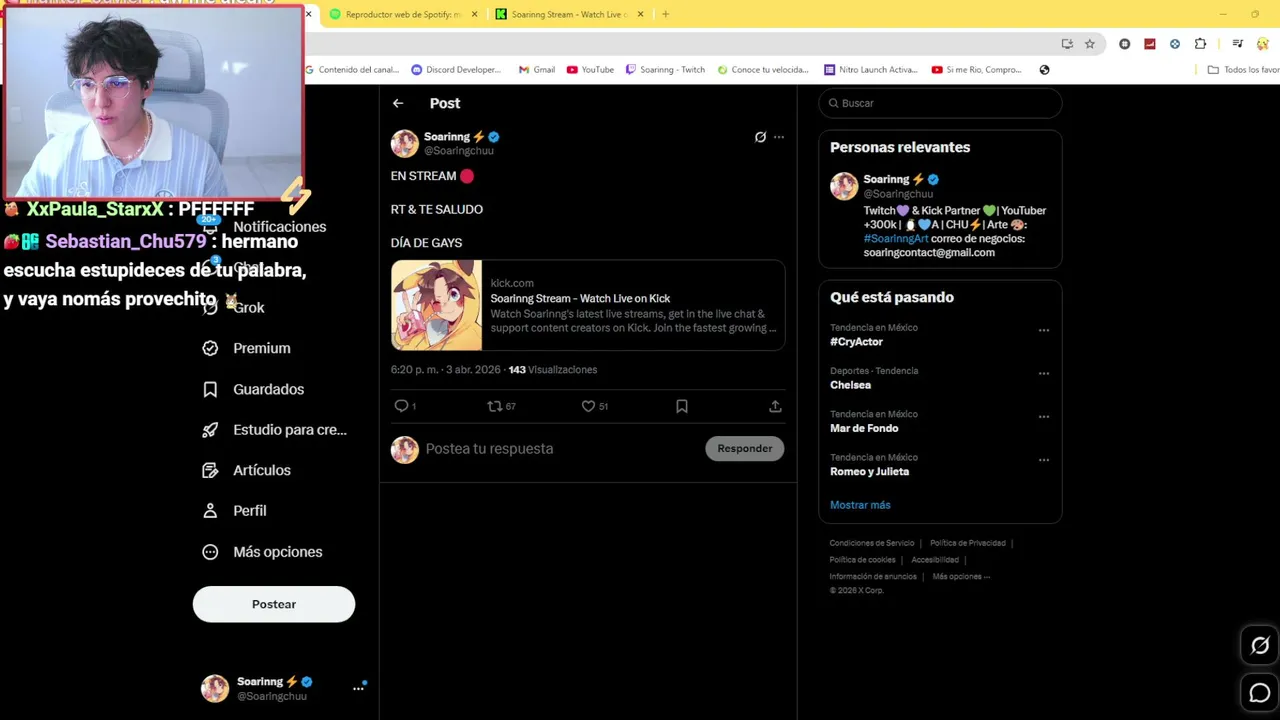1280x720 pixels.
Task: Open the media controls icon in Chrome toolbar
Action: coord(1237,44)
